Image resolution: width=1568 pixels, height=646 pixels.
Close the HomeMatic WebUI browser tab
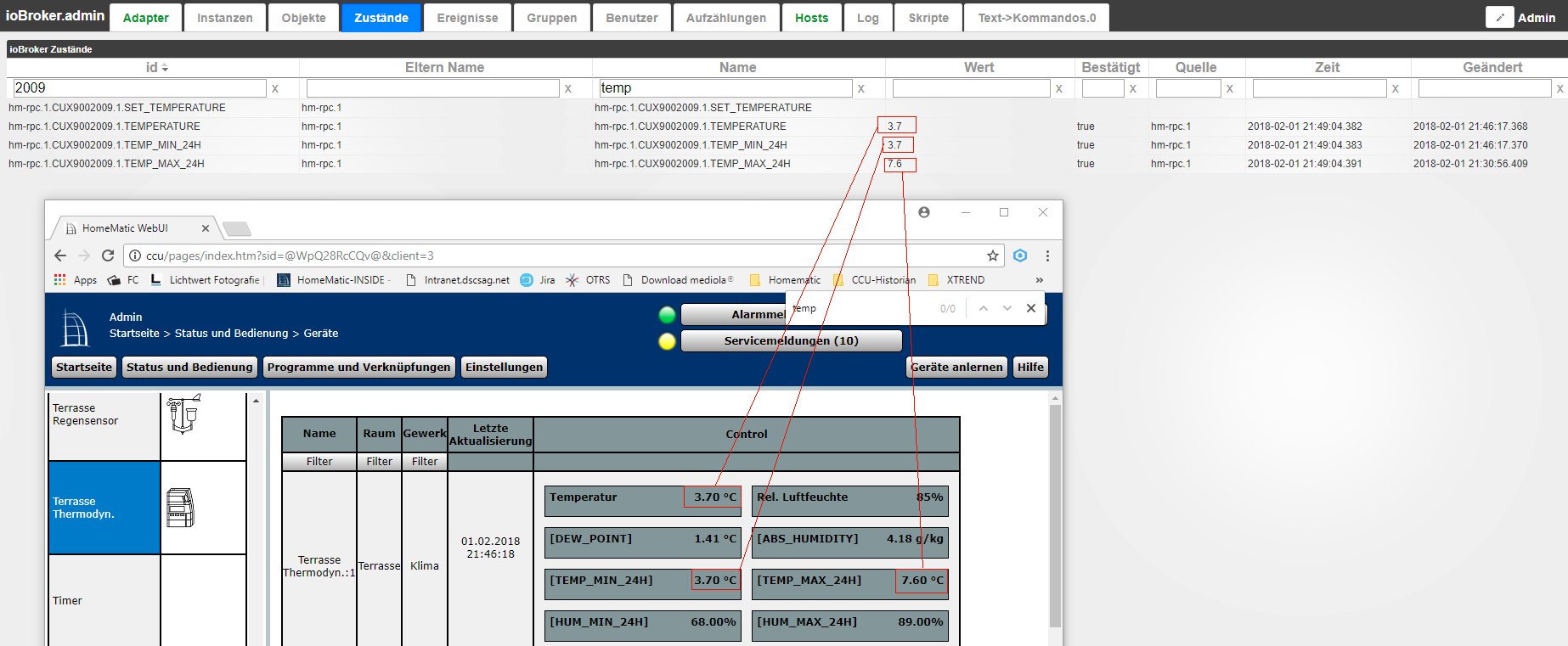[x=206, y=228]
